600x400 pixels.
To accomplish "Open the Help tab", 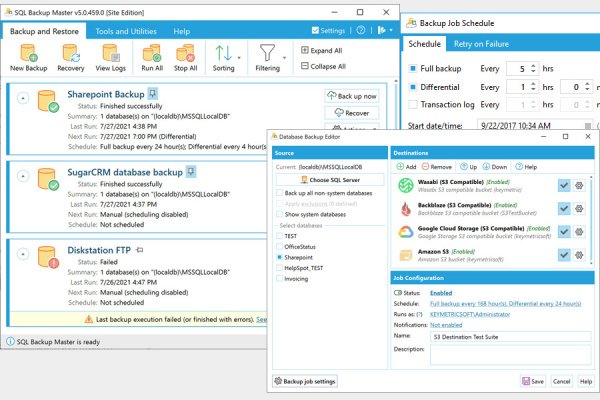I will click(181, 31).
